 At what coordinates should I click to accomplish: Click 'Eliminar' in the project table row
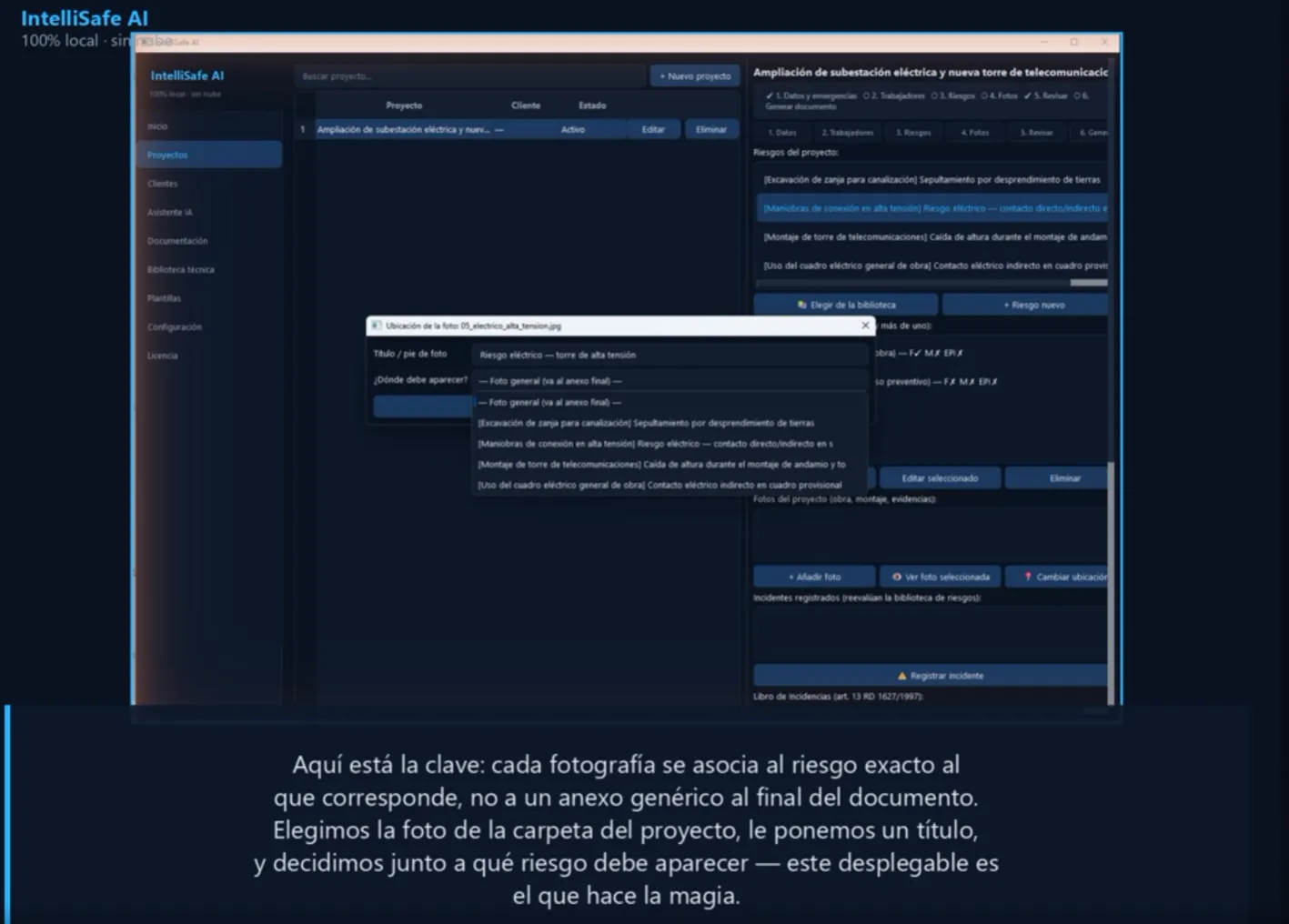coord(711,130)
